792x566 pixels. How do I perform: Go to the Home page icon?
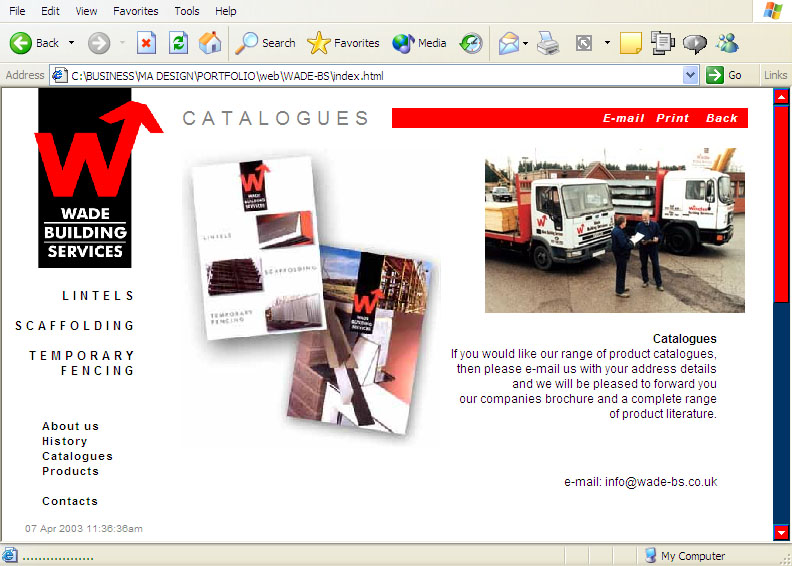tap(210, 43)
